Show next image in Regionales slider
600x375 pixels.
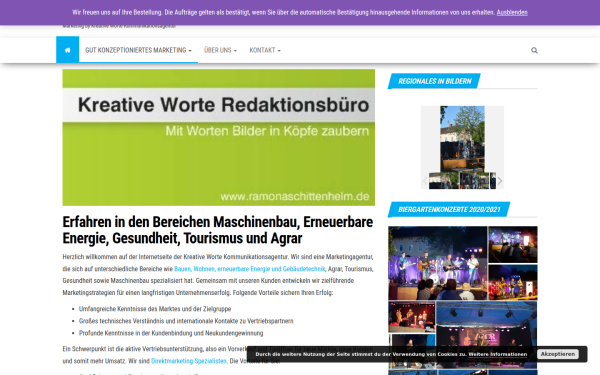(499, 181)
